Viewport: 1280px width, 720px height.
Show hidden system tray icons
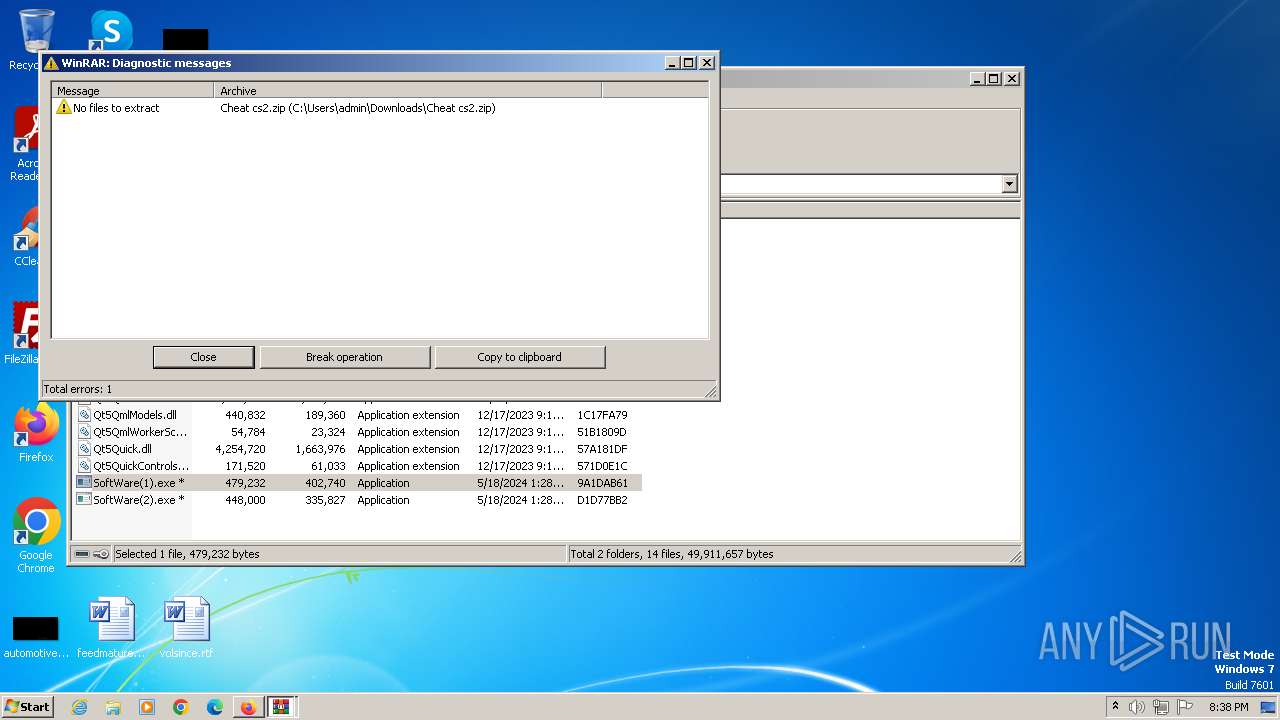point(1115,707)
